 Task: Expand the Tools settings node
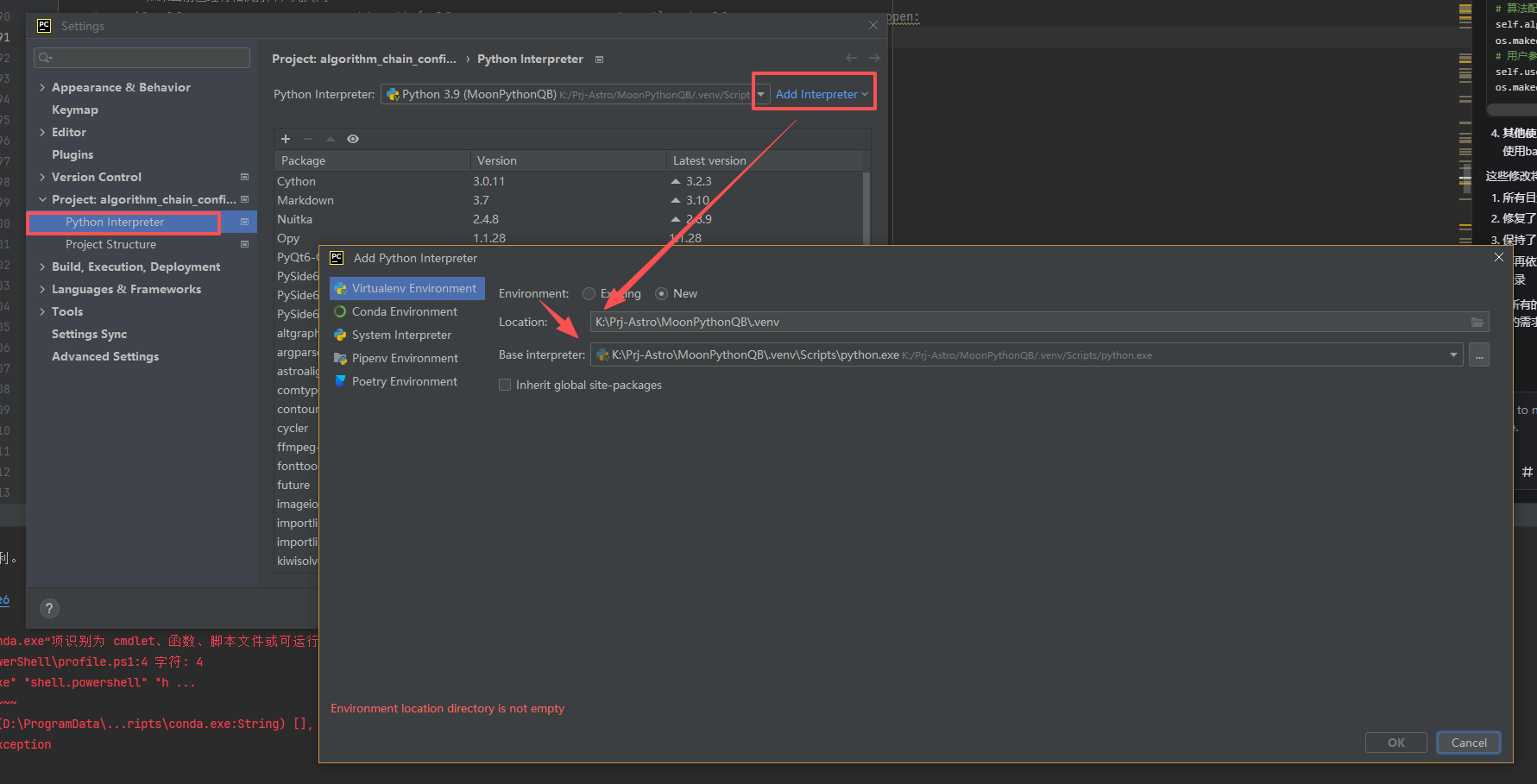42,311
